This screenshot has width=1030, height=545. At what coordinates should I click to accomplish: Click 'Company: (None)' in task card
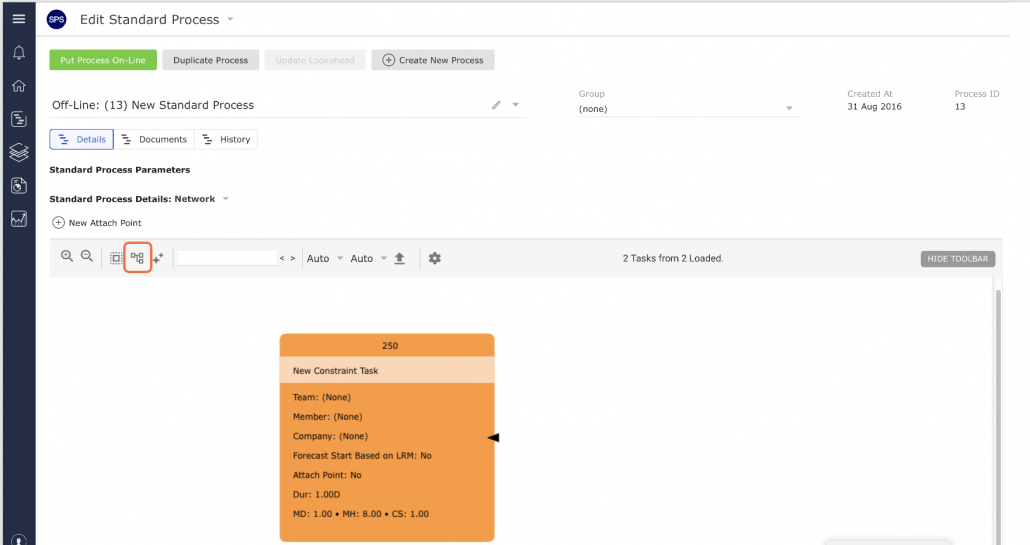coord(330,436)
